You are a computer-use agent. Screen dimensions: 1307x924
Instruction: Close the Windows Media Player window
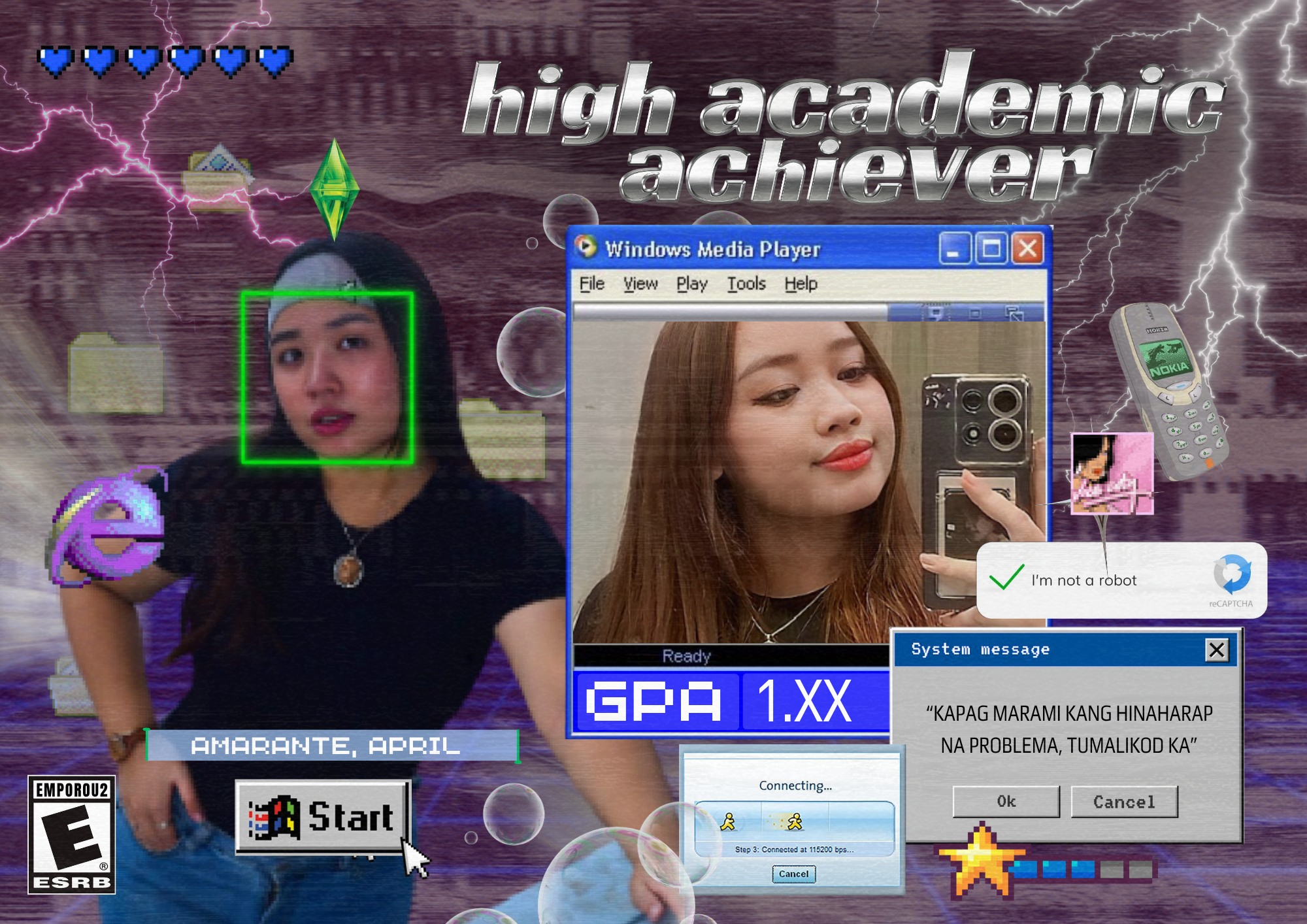[1028, 249]
